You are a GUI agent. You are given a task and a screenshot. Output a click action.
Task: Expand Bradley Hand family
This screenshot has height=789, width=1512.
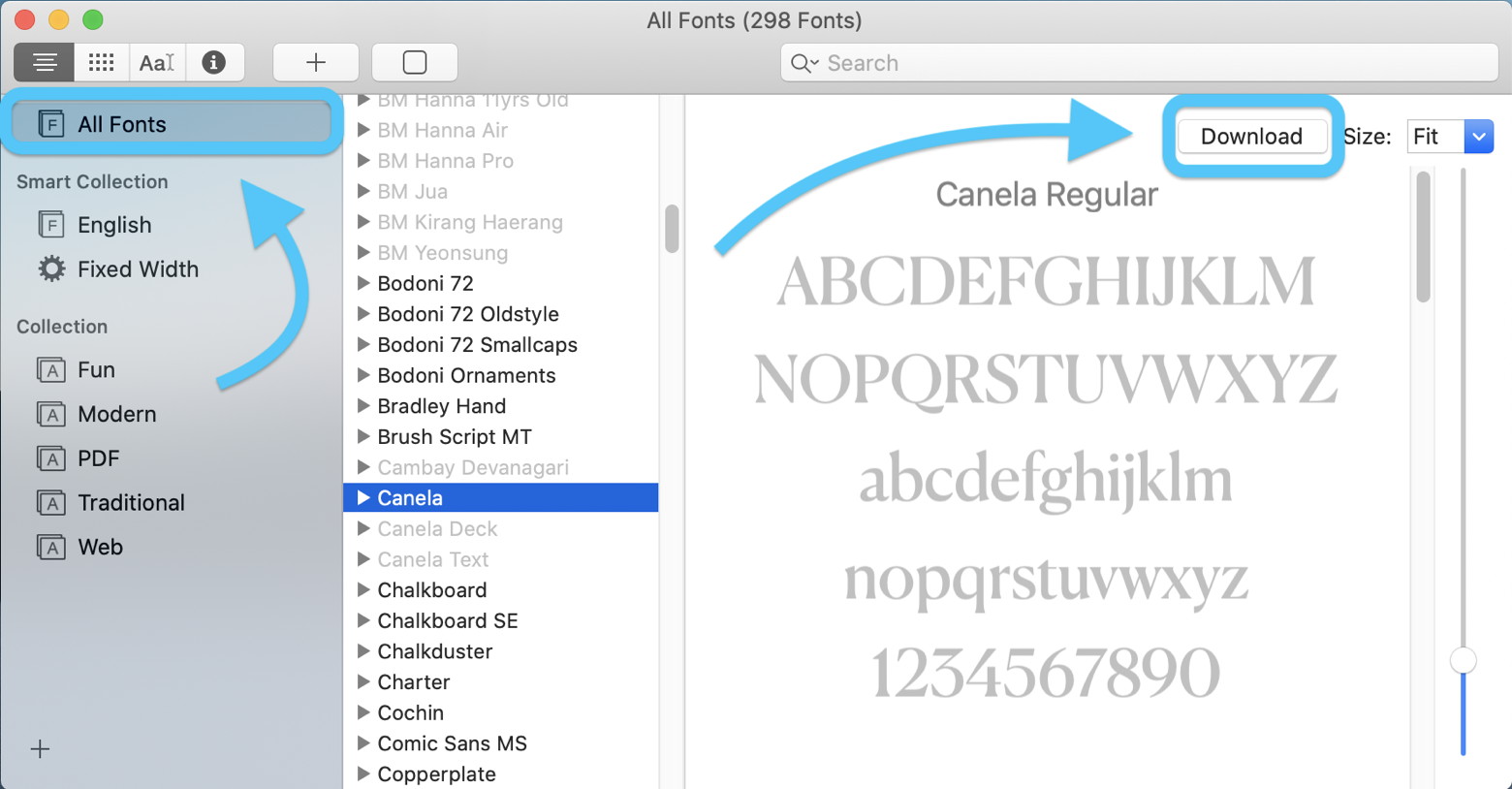click(x=363, y=406)
